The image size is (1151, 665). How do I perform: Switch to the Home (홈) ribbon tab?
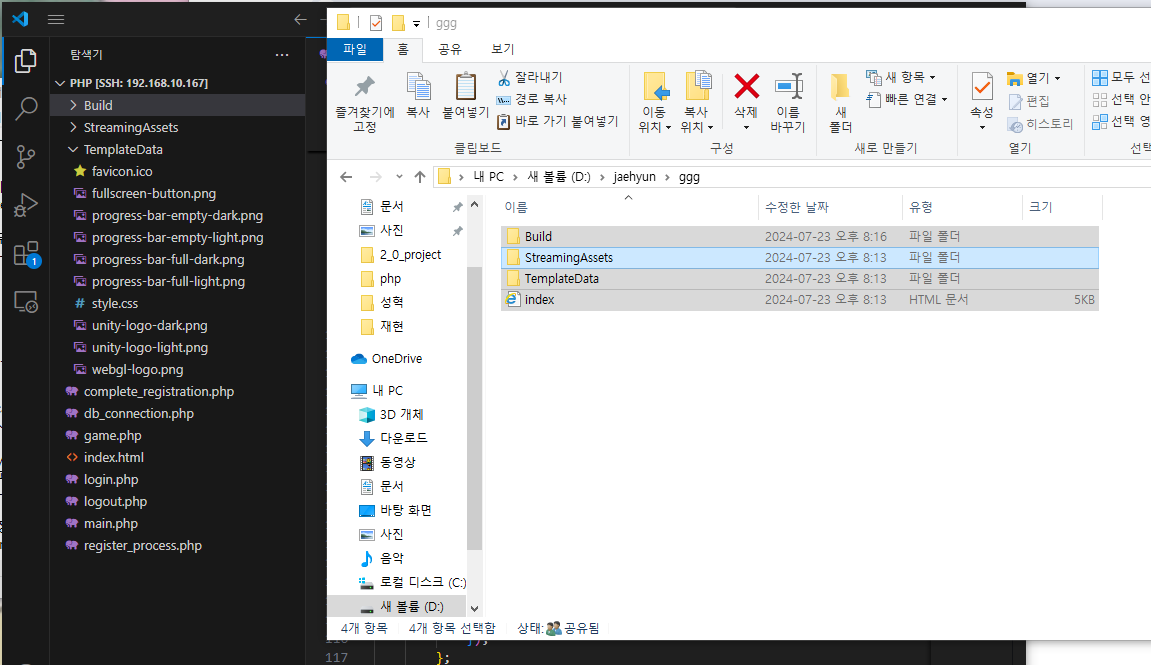[x=403, y=49]
